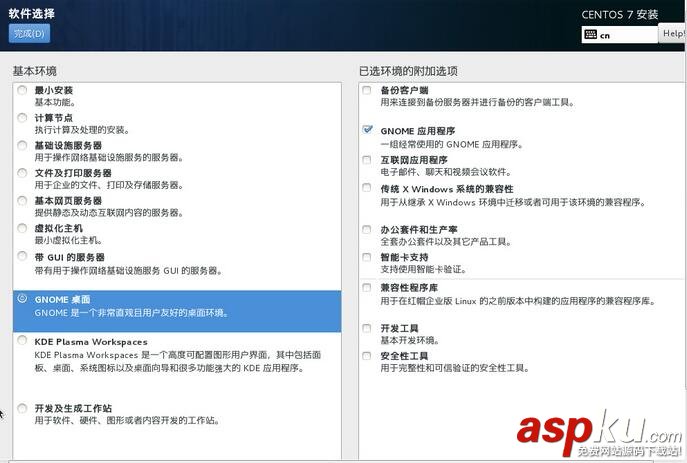Check the 办公套件和生产率 checkbox
Image resolution: width=687 pixels, height=463 pixels.
pyautogui.click(x=367, y=229)
